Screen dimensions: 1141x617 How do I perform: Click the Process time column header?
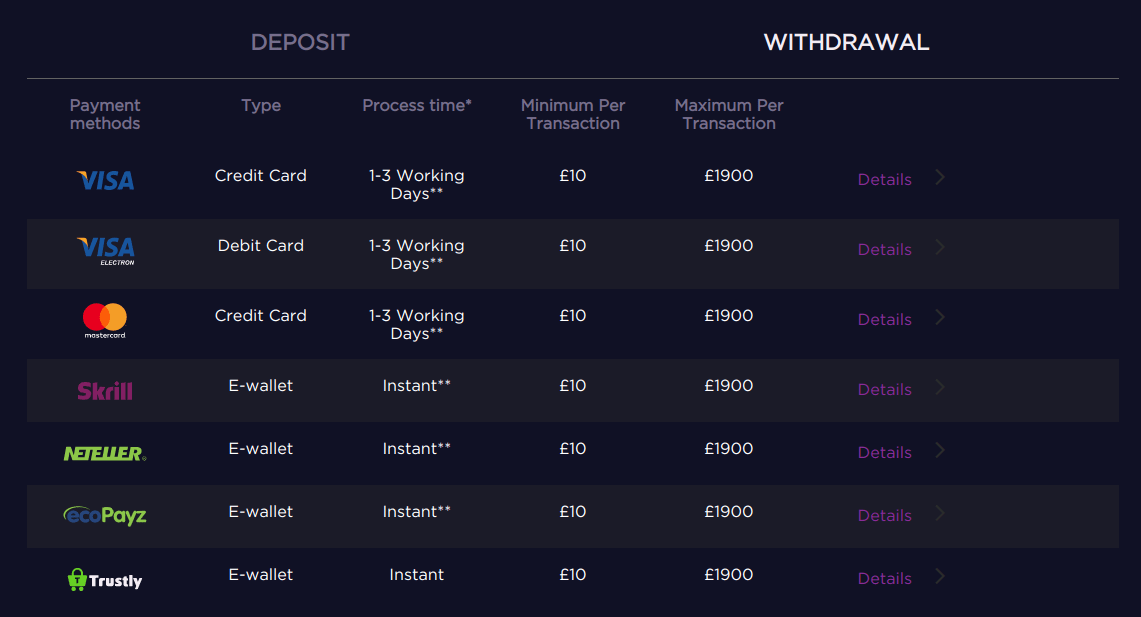tap(417, 106)
